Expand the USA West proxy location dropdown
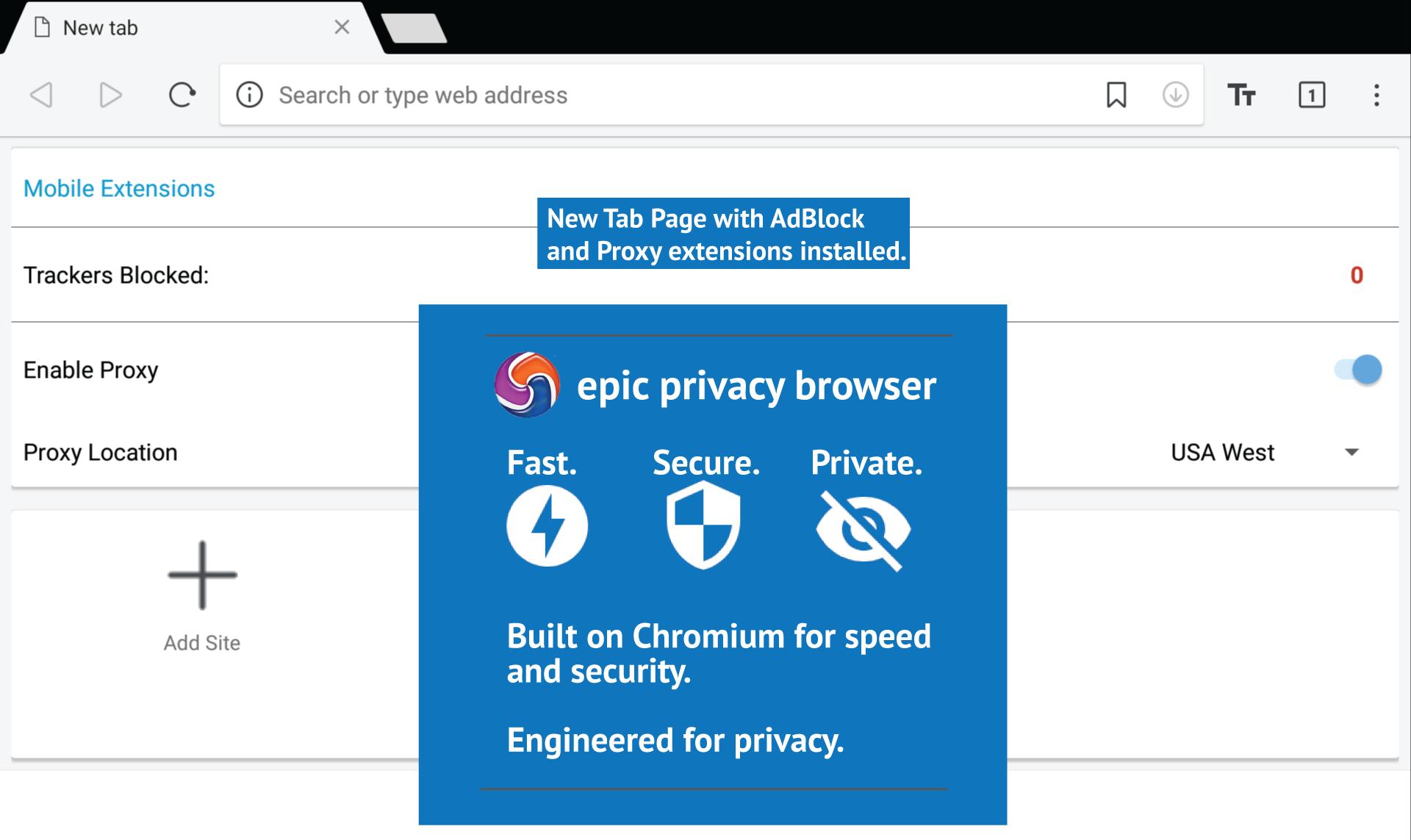Viewport: 1411px width, 840px height. (x=1264, y=452)
